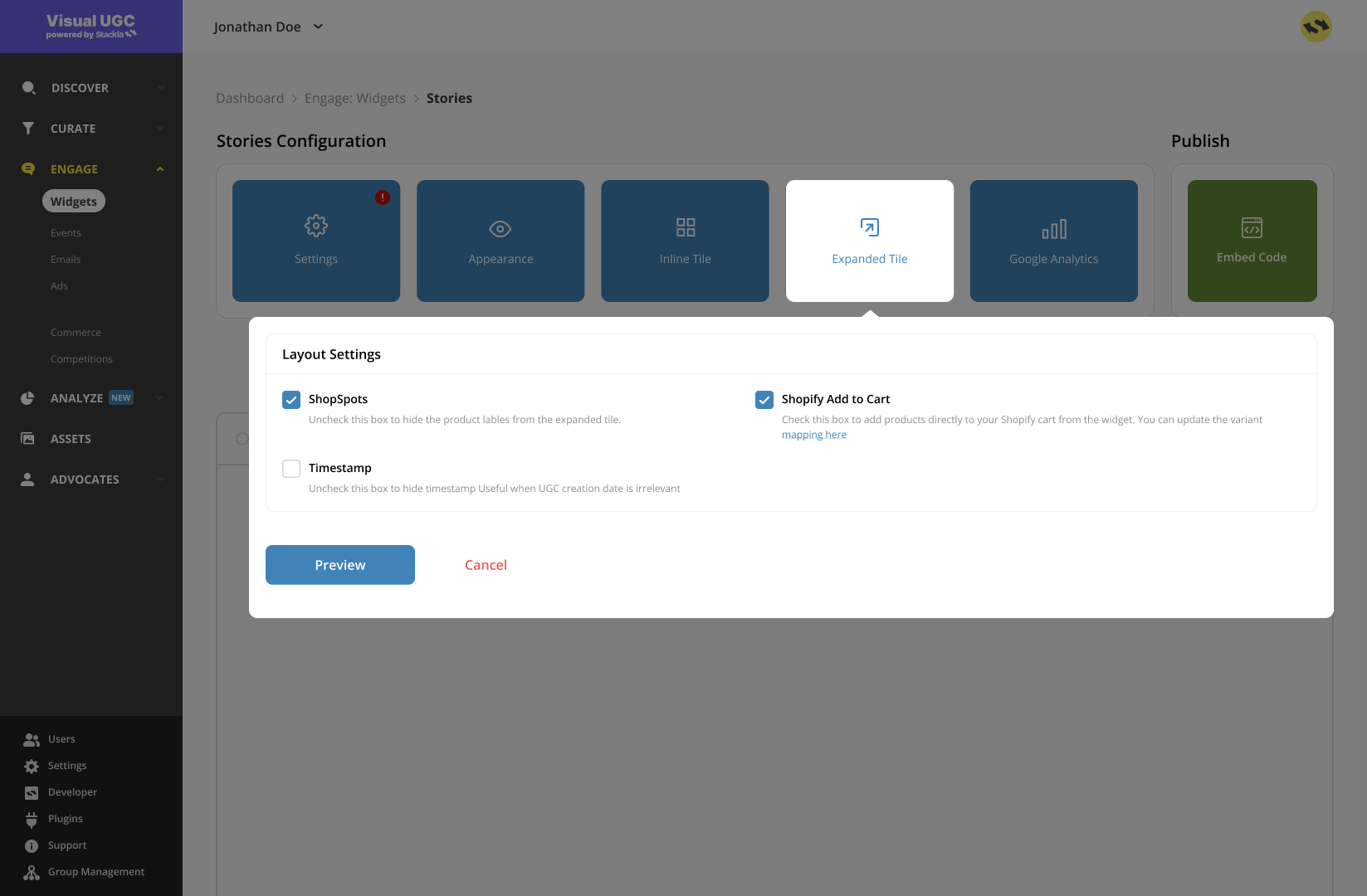Click the user avatar in top right

[1316, 27]
